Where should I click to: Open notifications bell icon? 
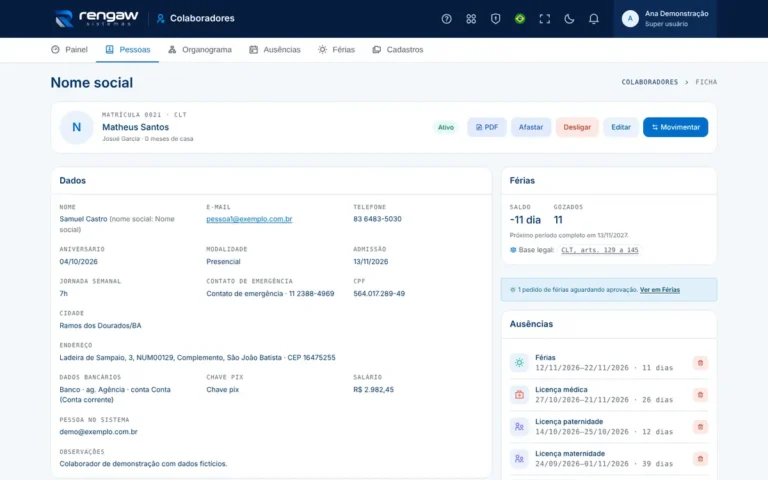point(593,19)
